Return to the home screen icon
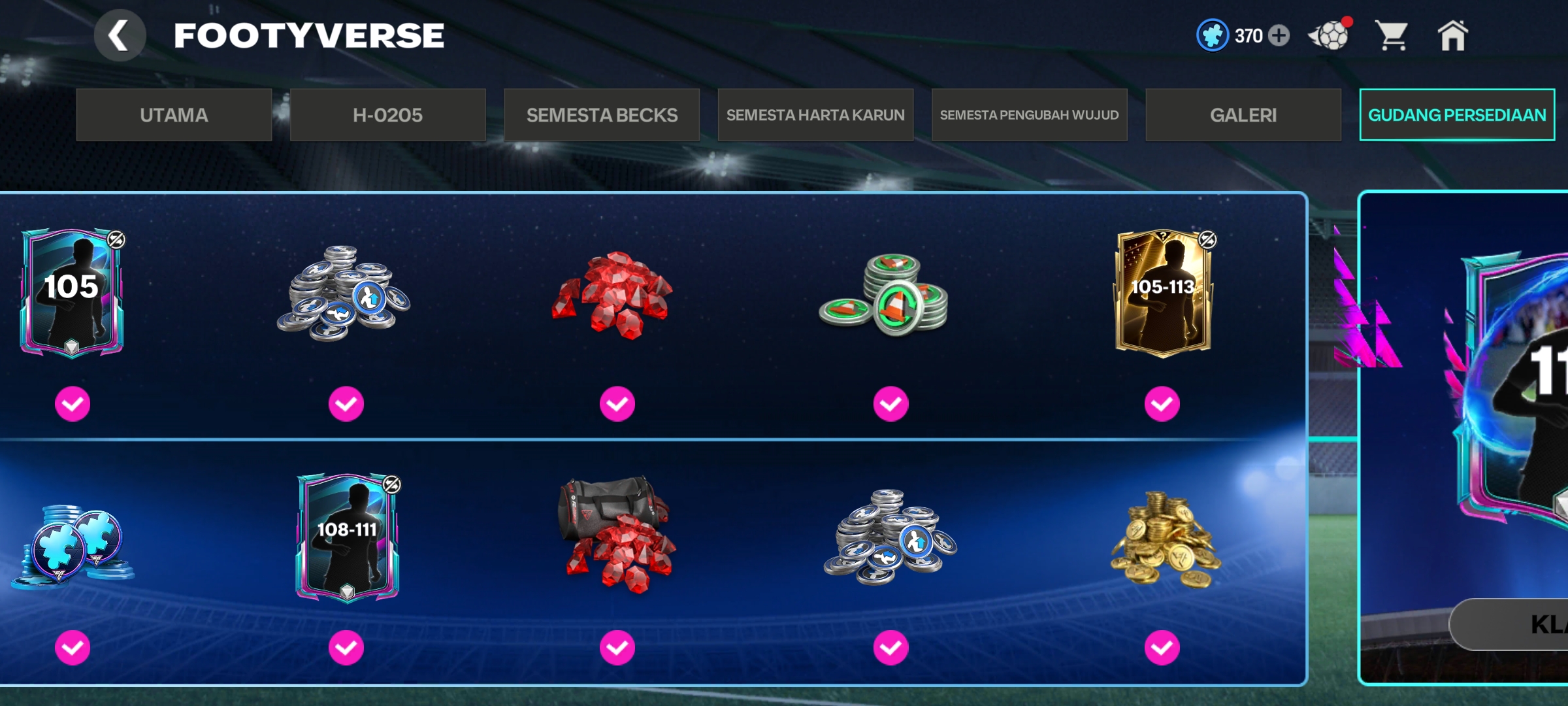1568x706 pixels. (x=1453, y=35)
